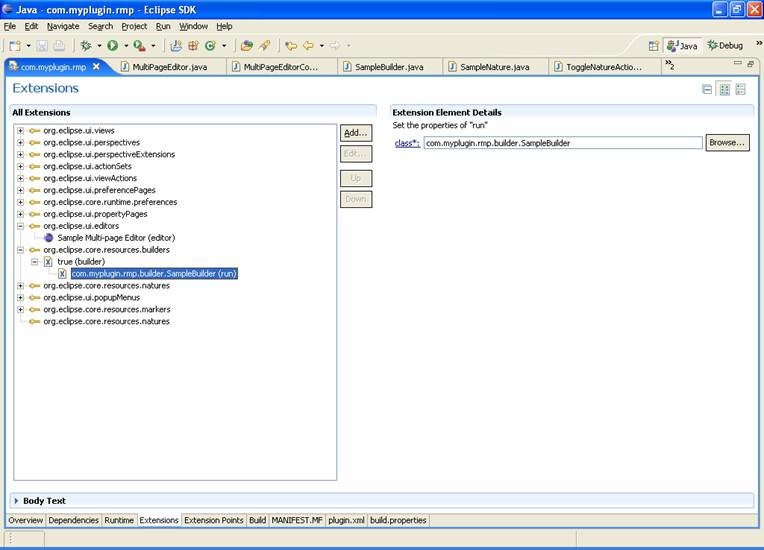Switch to the build.properties tab
The width and height of the screenshot is (764, 550).
398,520
